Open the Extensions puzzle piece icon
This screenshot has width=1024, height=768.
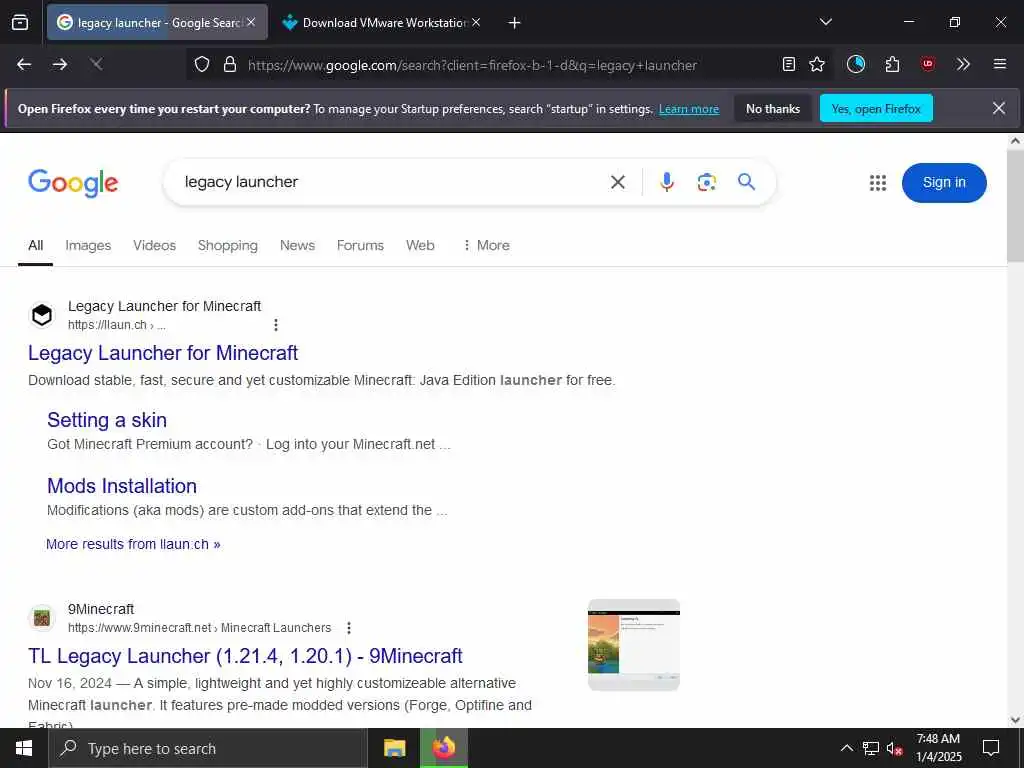(x=892, y=64)
